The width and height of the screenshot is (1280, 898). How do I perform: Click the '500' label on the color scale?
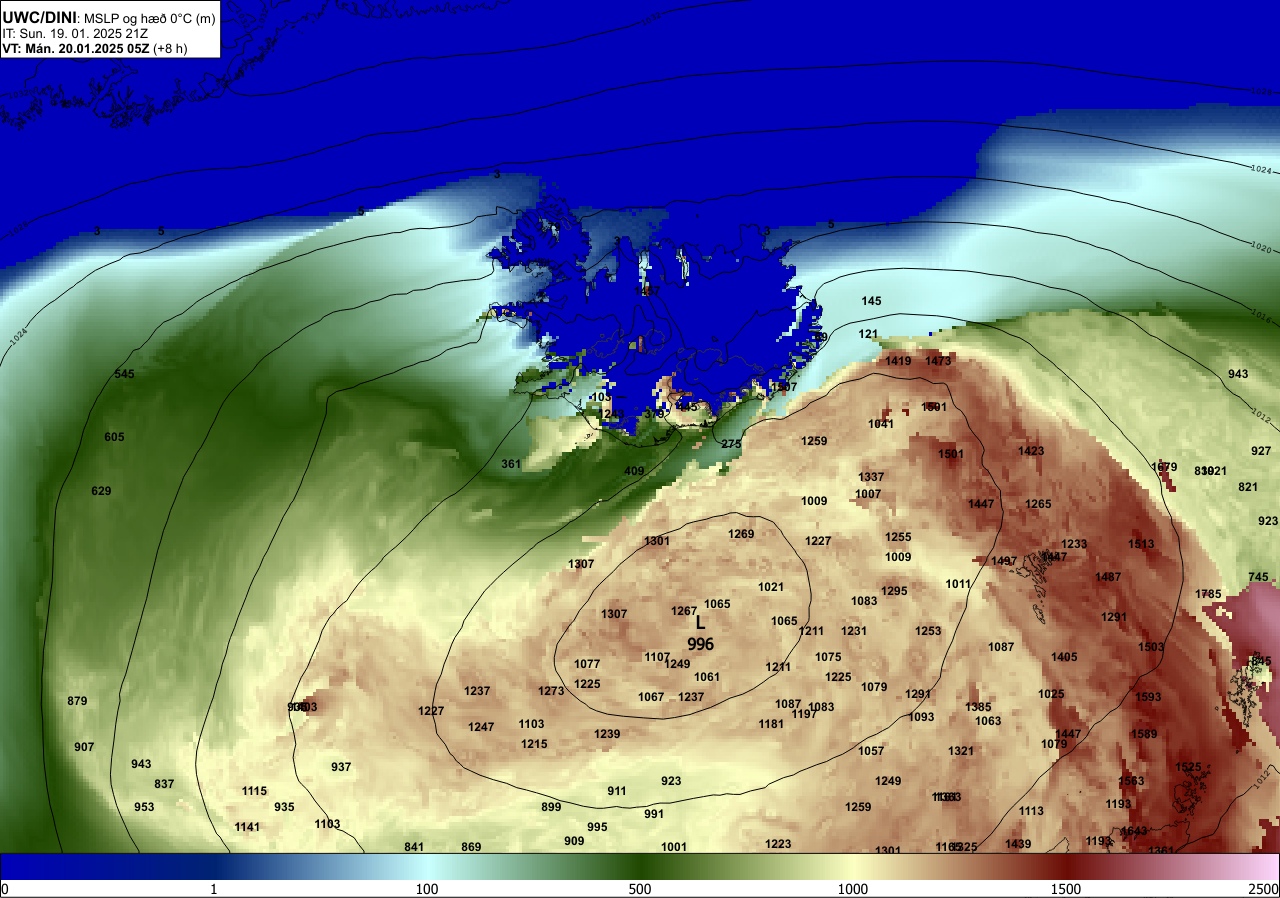(640, 889)
